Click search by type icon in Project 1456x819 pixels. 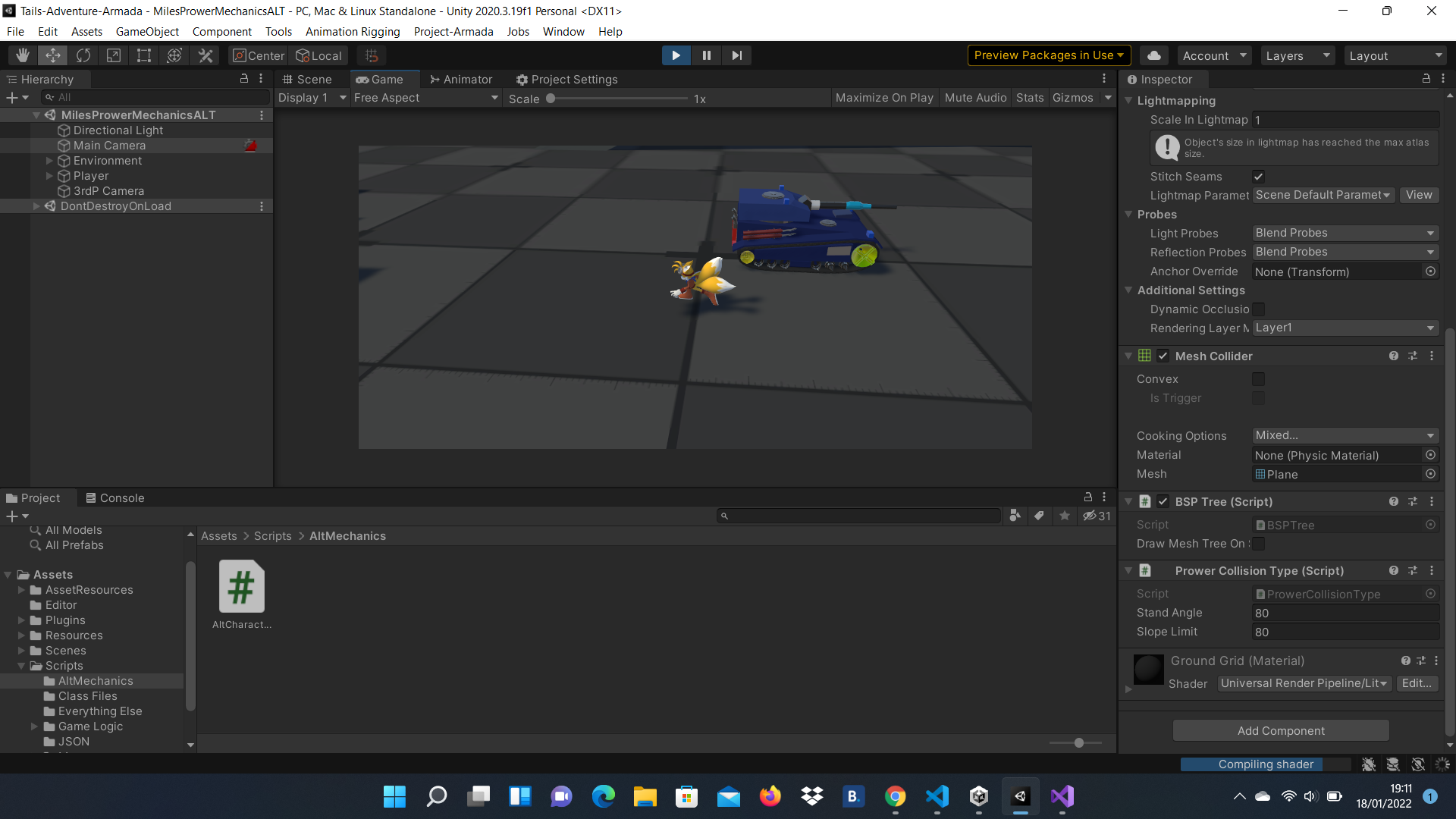pyautogui.click(x=1015, y=516)
